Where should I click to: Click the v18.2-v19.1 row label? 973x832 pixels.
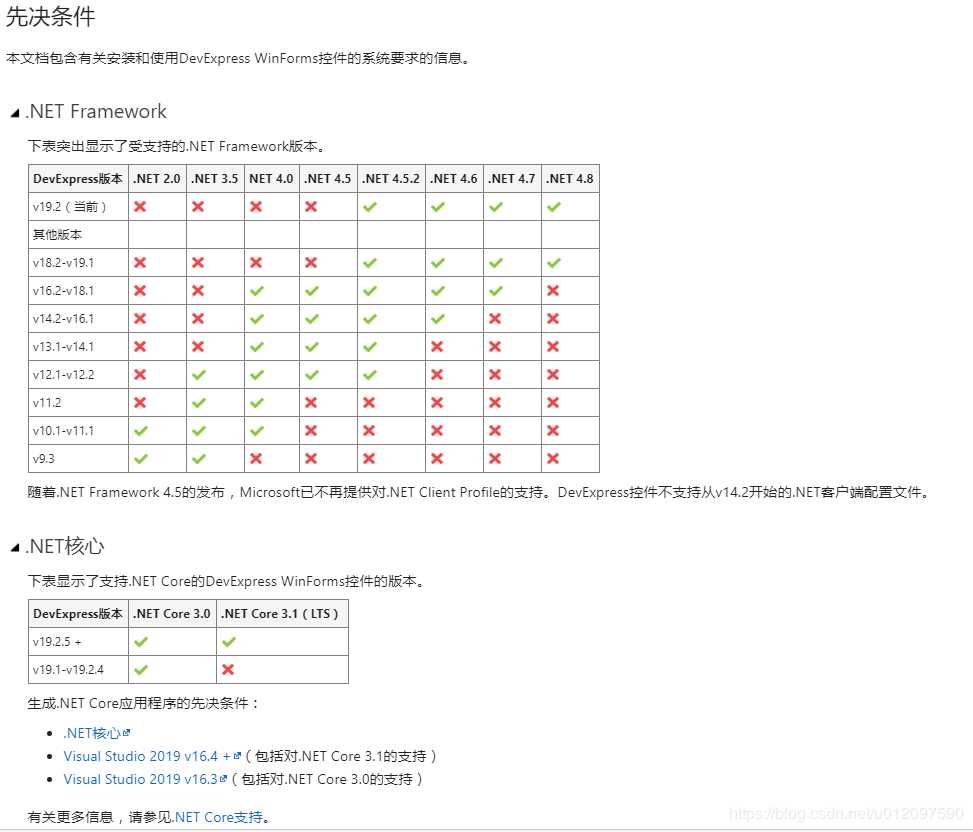[63, 262]
